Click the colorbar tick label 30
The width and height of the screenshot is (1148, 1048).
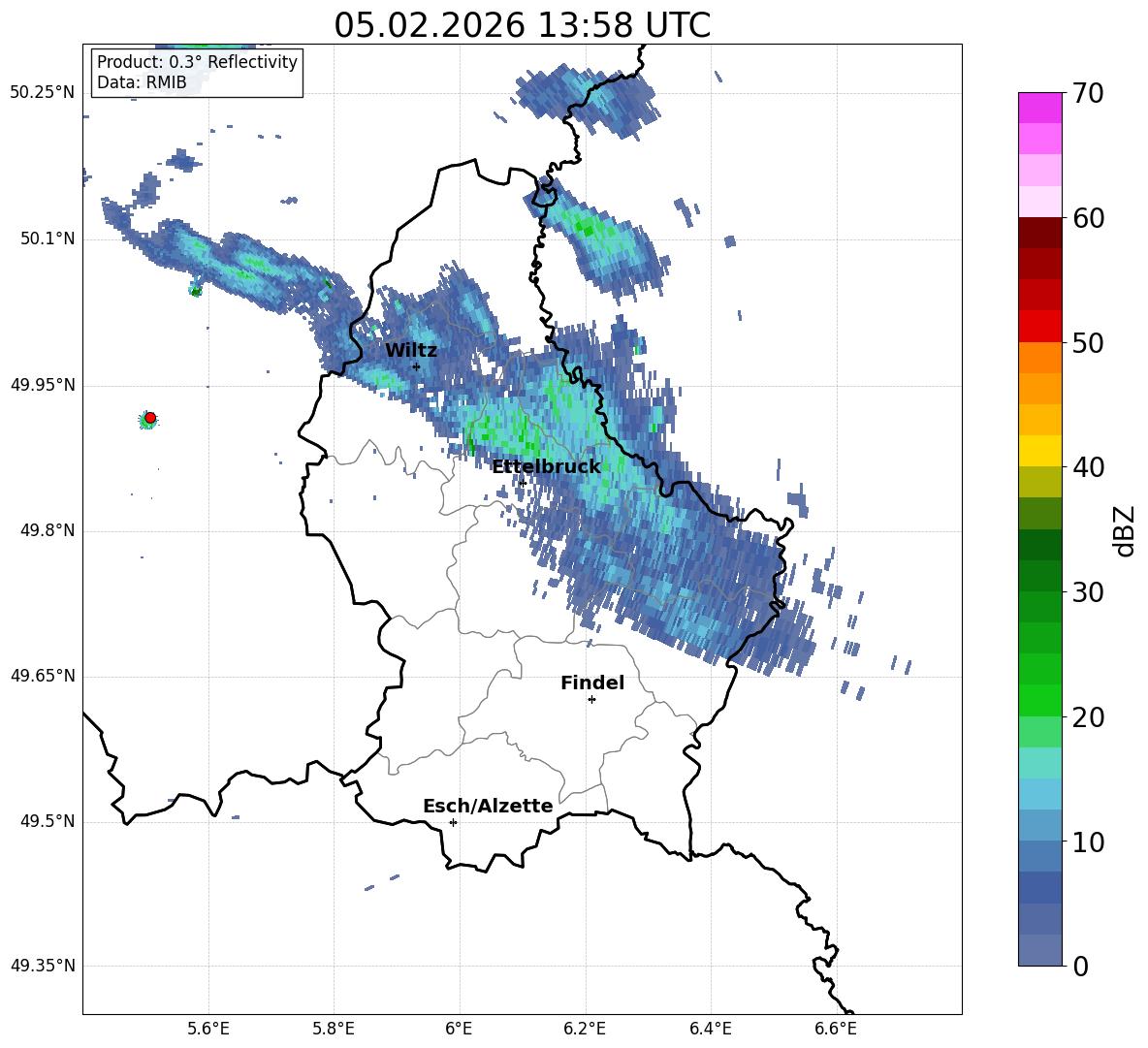[x=1088, y=592]
